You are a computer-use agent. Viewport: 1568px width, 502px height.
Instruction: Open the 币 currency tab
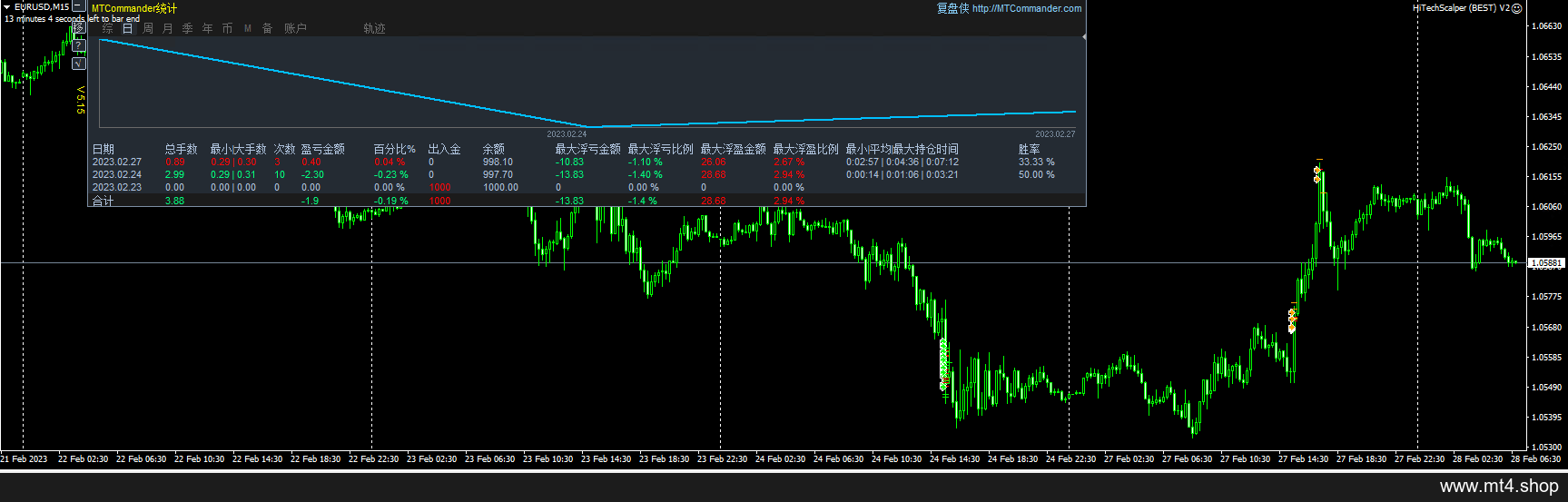point(228,28)
